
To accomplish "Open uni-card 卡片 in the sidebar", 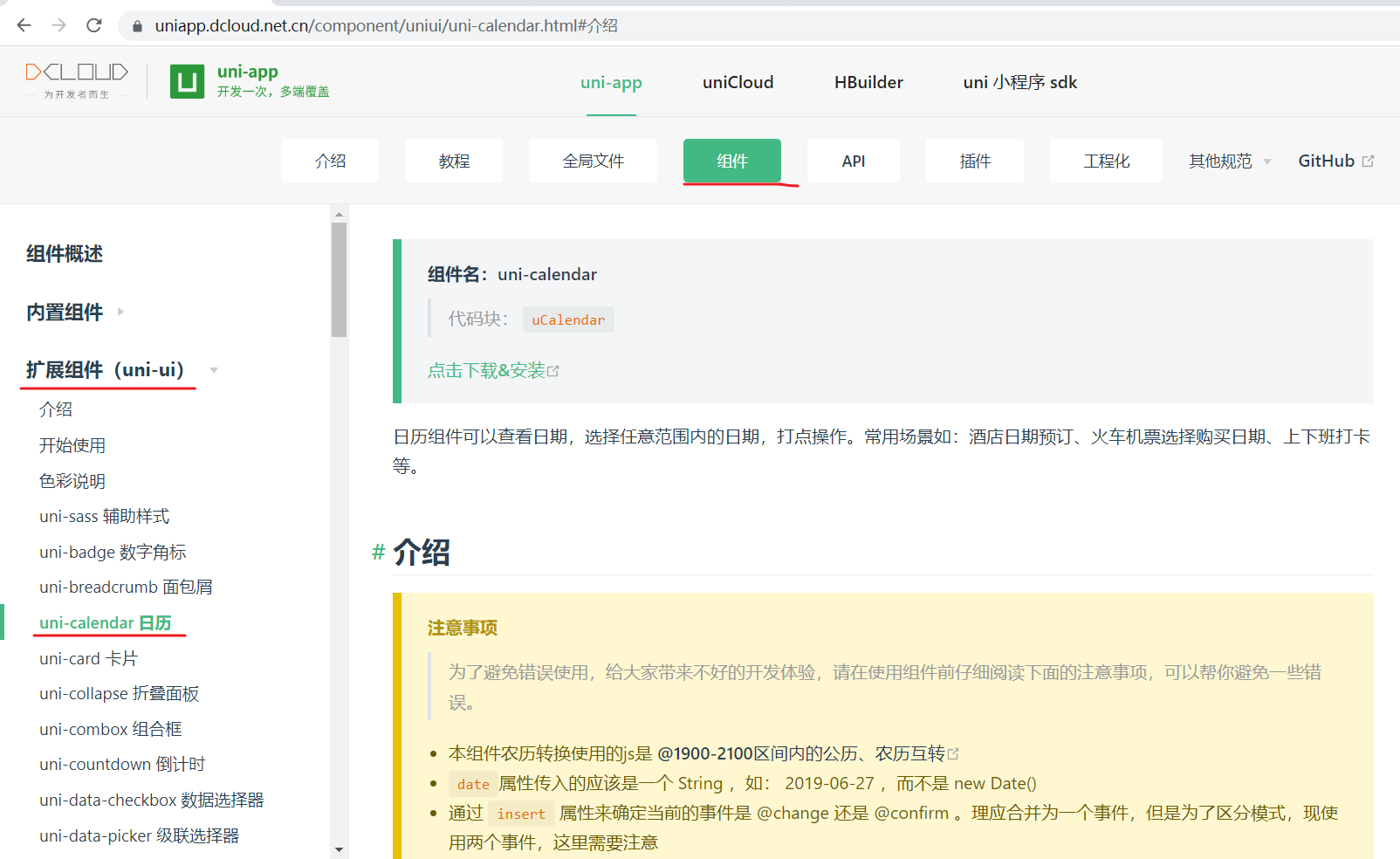I will 88,658.
